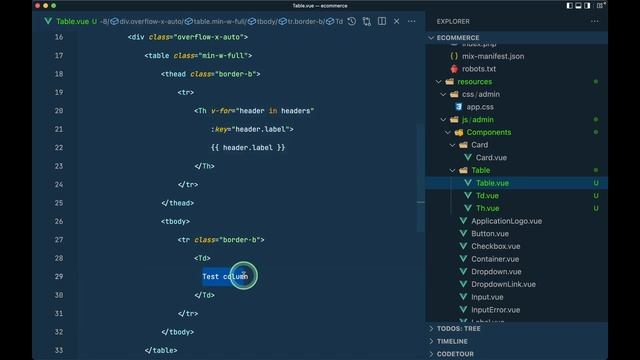Open app.css file

coord(480,107)
